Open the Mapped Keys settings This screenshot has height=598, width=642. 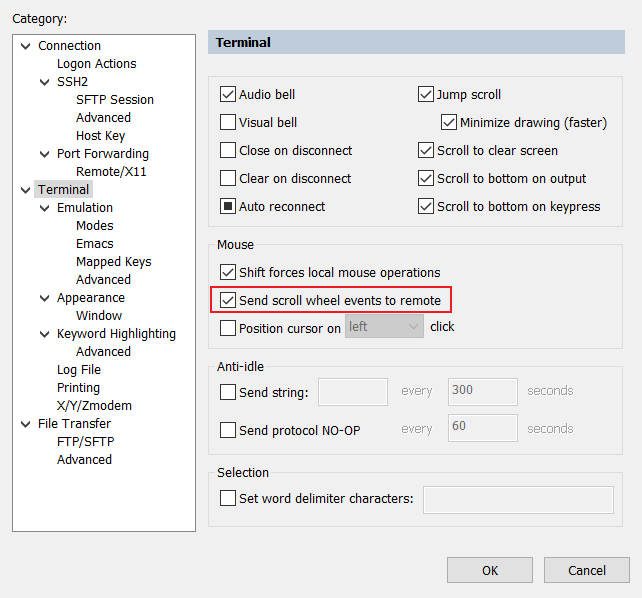click(x=113, y=262)
